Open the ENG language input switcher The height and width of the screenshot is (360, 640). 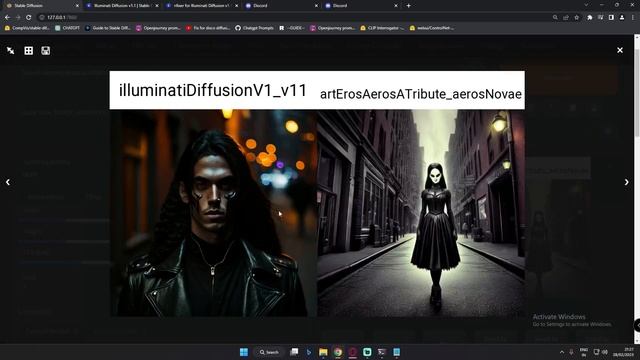pos(584,352)
